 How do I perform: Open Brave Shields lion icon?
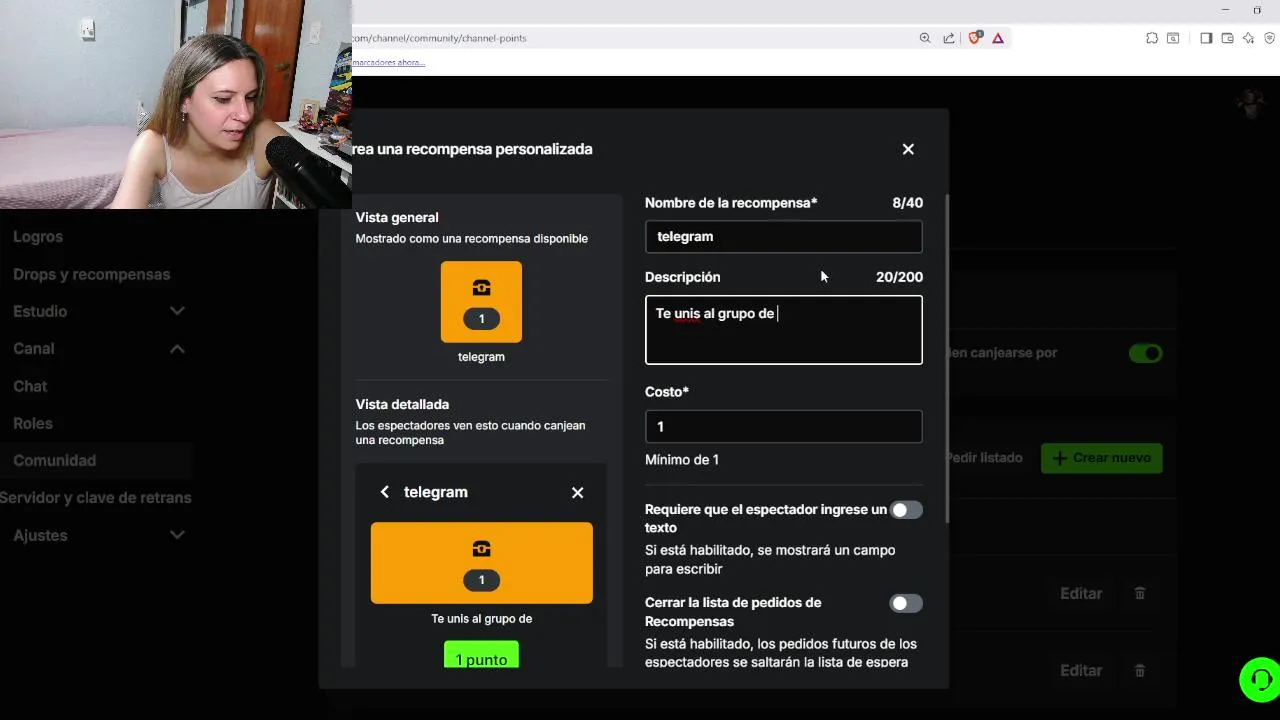click(975, 38)
